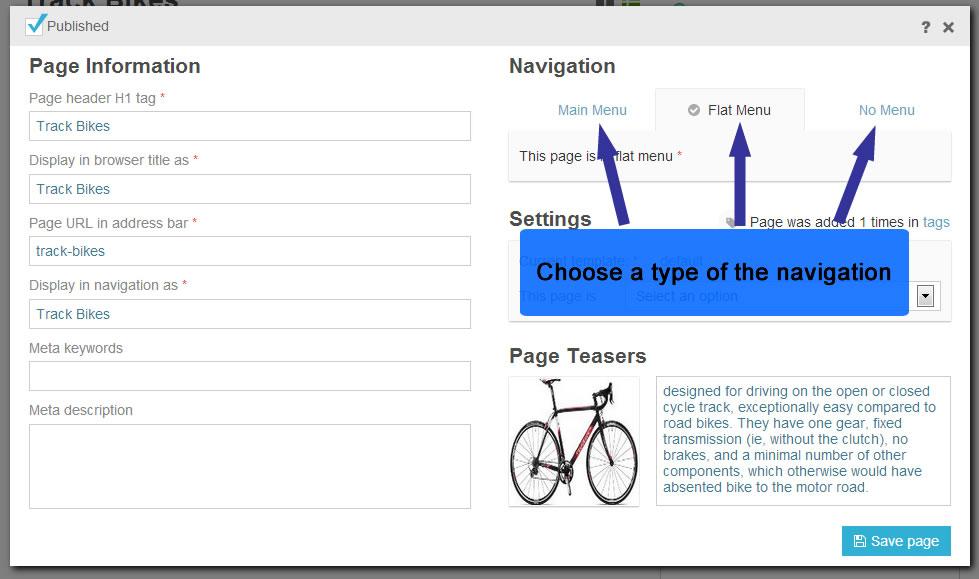Open the tags link

click(936, 222)
